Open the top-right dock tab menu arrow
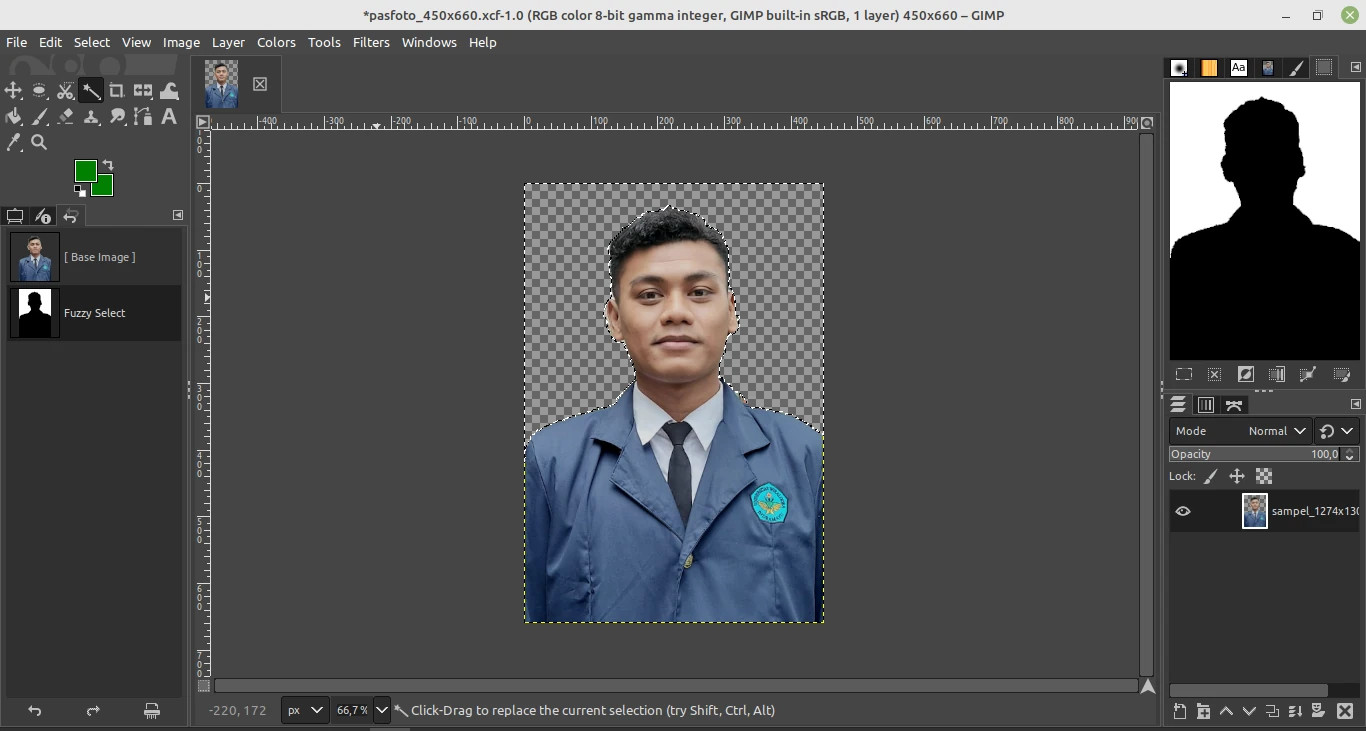 click(x=1355, y=67)
